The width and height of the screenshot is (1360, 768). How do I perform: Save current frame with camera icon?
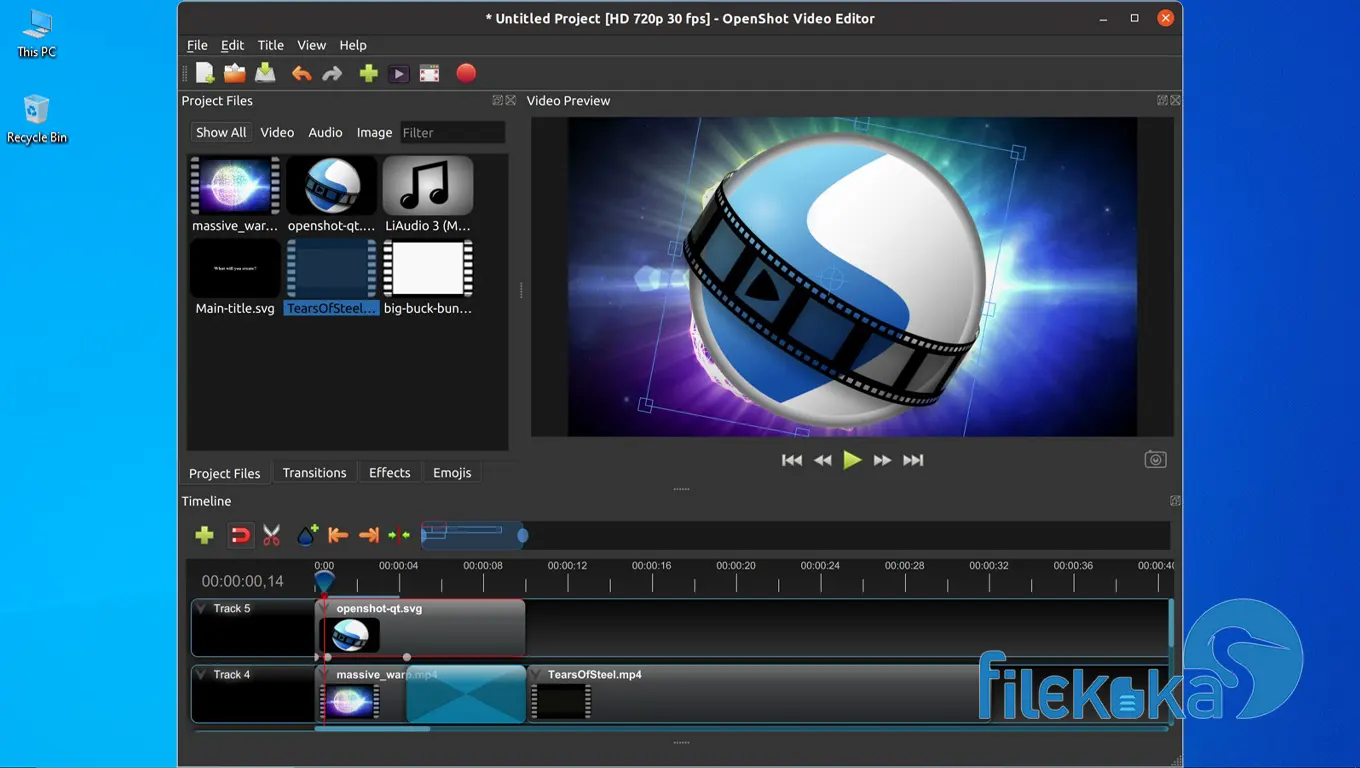(x=1155, y=460)
